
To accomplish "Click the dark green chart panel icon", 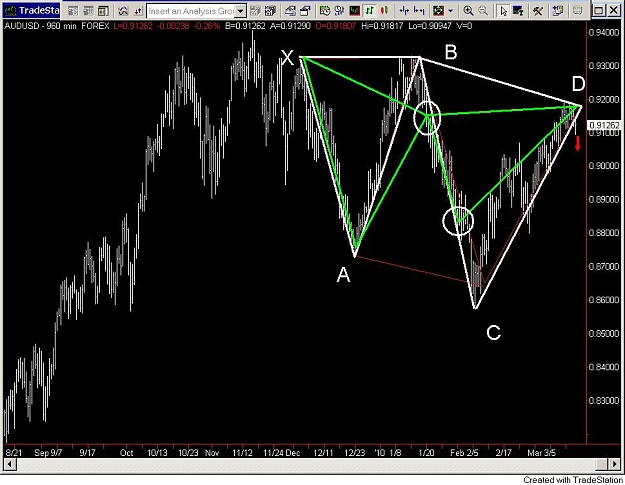I will 354,10.
